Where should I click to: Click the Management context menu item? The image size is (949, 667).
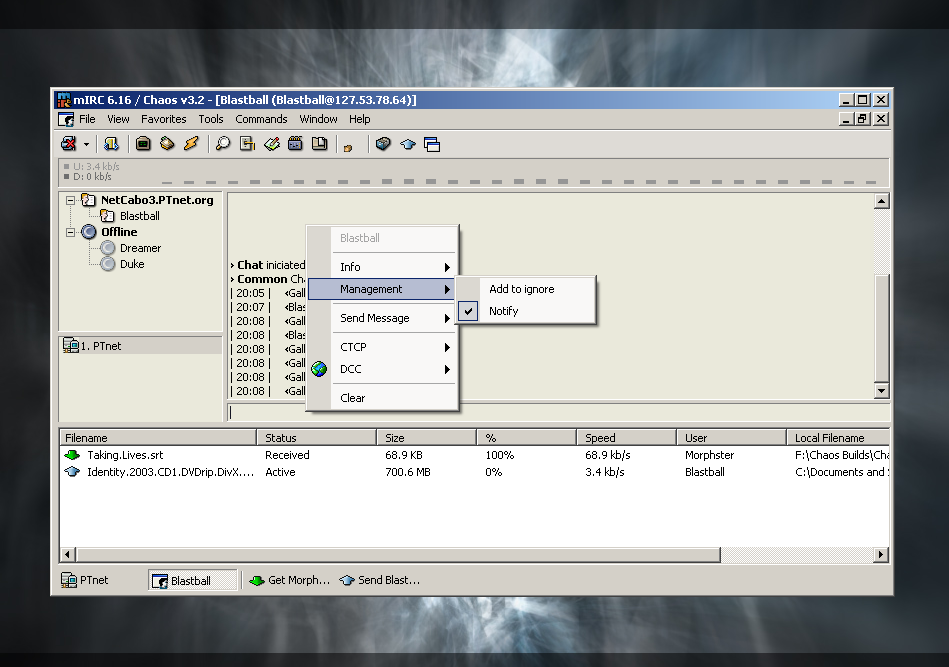[x=381, y=289]
